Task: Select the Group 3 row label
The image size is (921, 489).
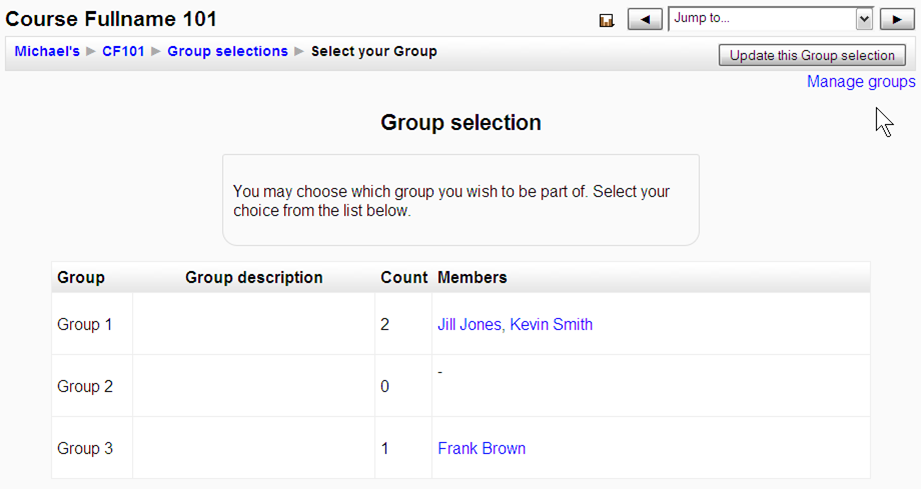Action: [x=85, y=448]
